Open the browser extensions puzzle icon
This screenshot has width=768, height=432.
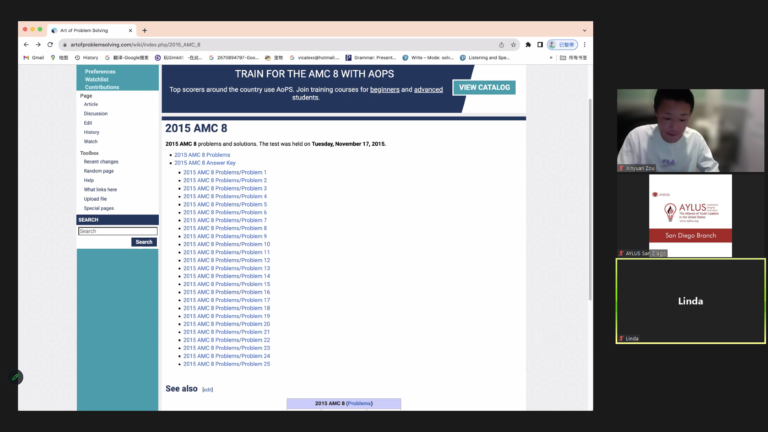coord(528,45)
